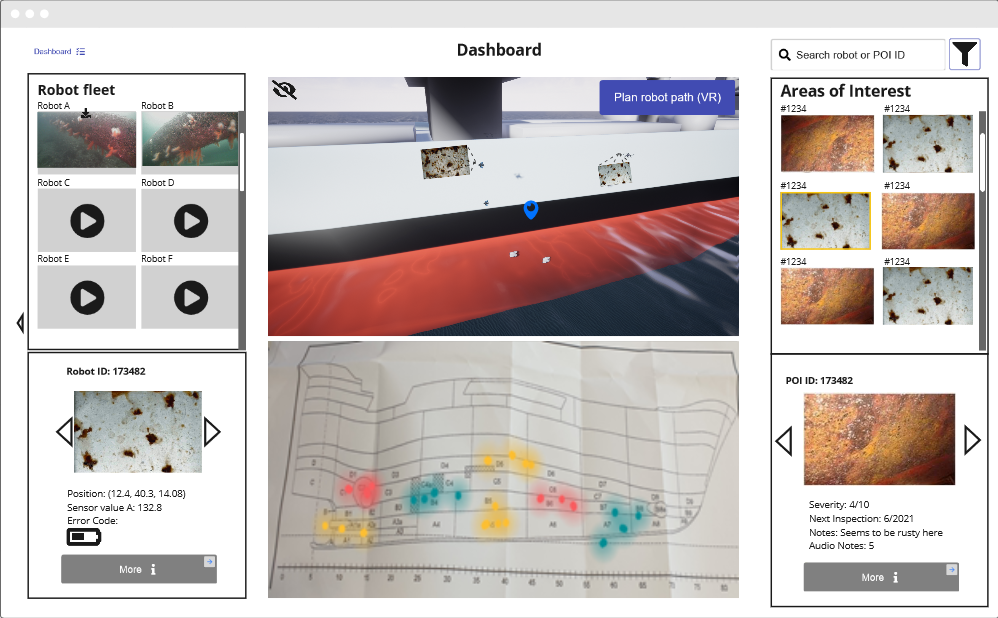This screenshot has height=618, width=998.
Task: Click the filter funnel icon
Action: pyautogui.click(x=964, y=55)
